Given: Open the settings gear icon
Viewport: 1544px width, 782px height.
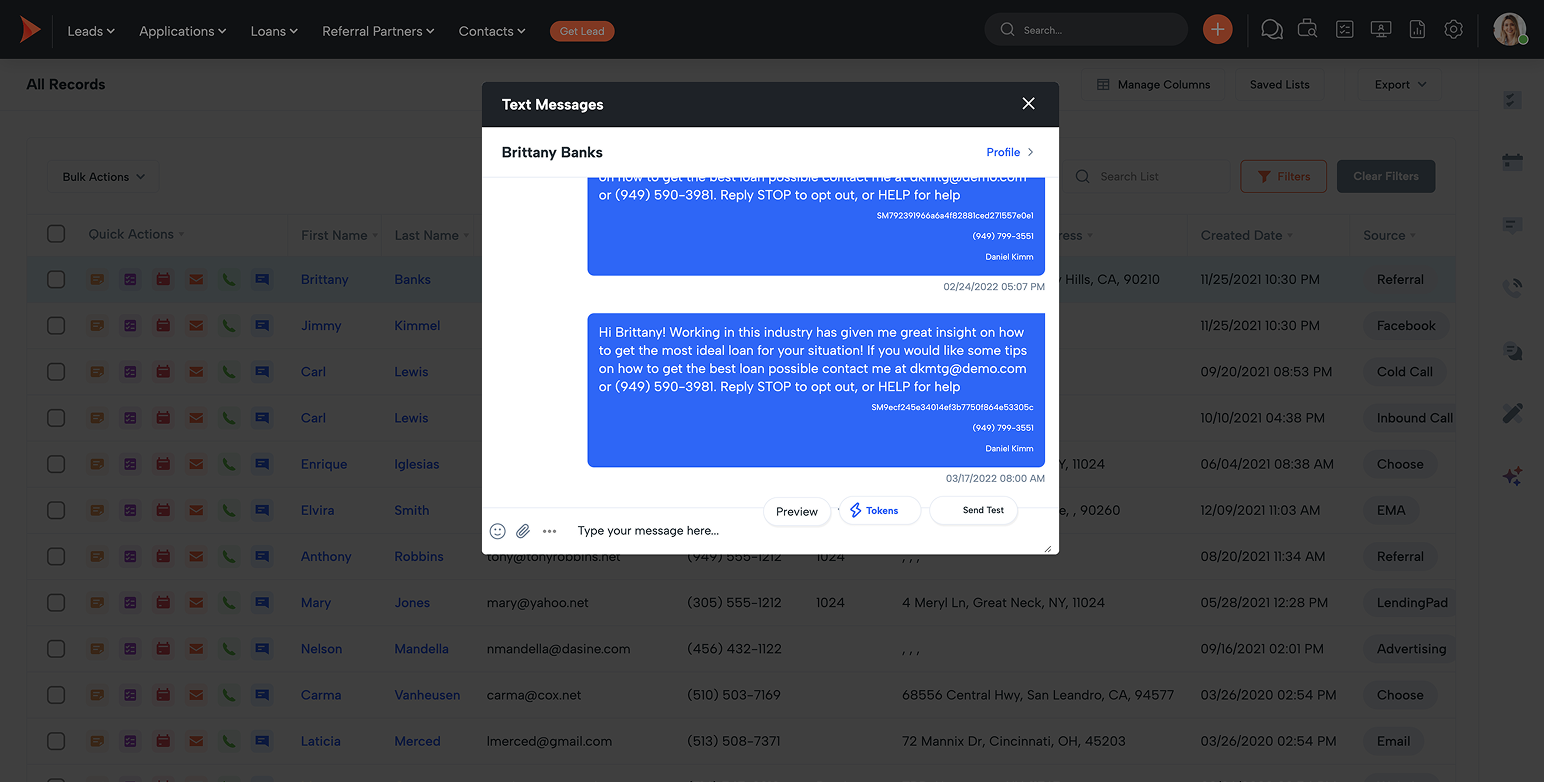Looking at the screenshot, I should pos(1453,30).
